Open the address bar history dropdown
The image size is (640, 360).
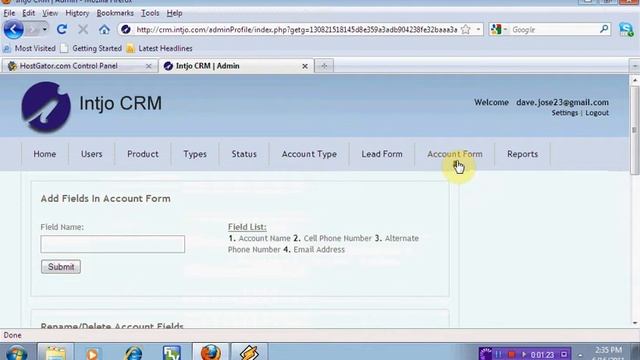[x=478, y=29]
